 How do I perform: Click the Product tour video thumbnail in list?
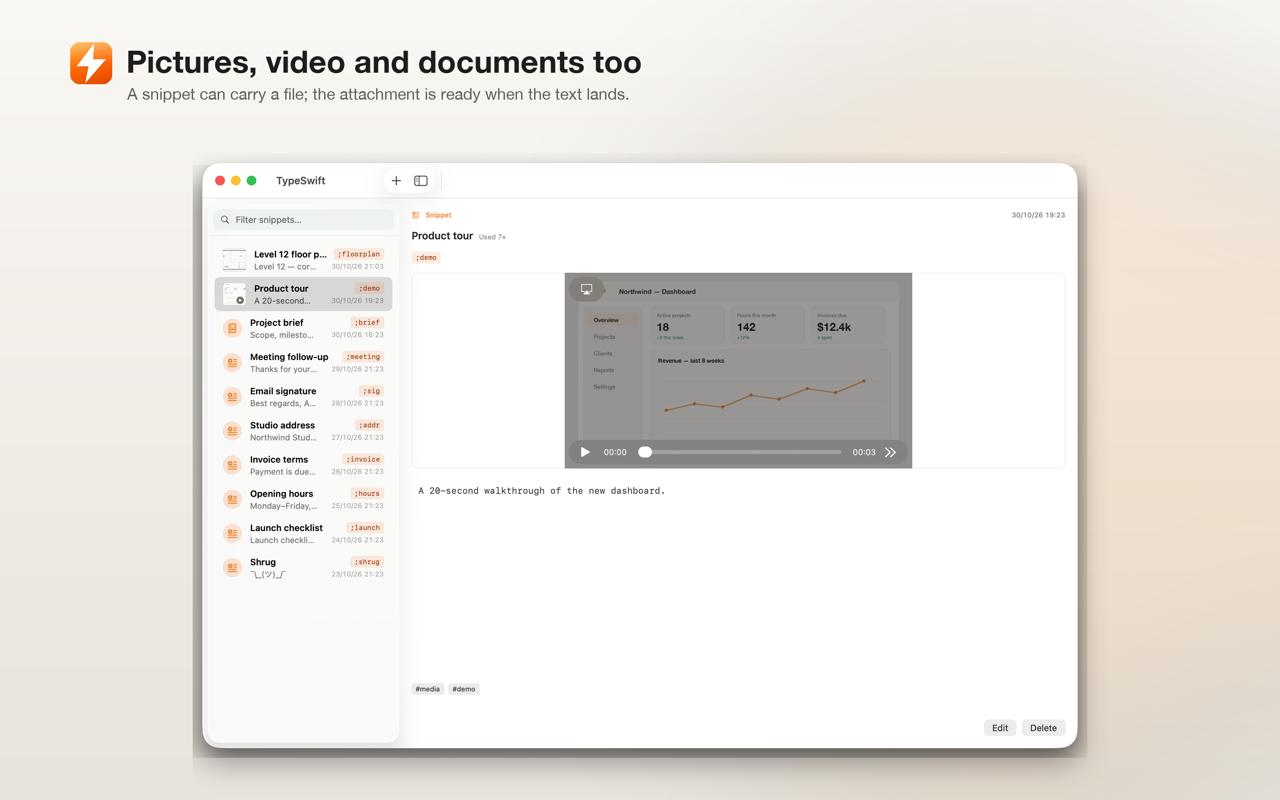234,294
